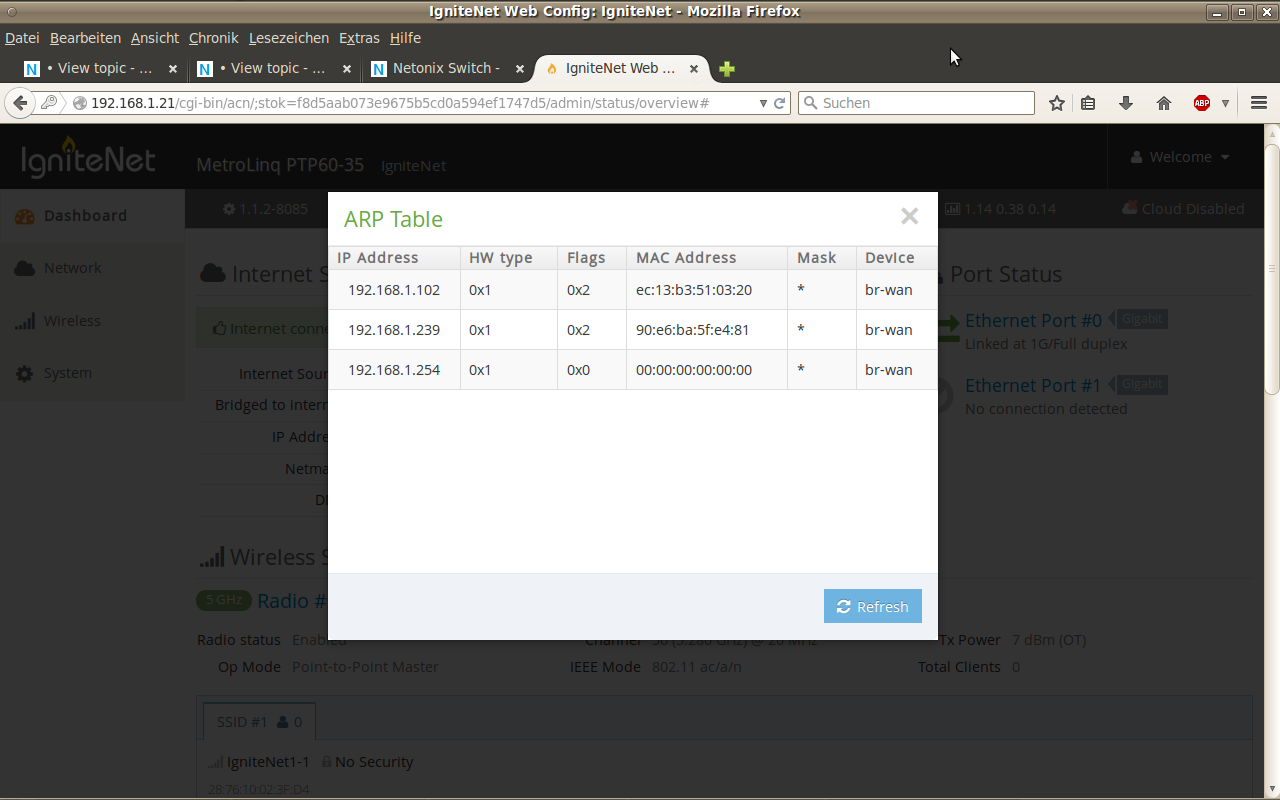Screen dimensions: 1280x800
Task: Open the downloads arrow icon
Action: point(1126,103)
